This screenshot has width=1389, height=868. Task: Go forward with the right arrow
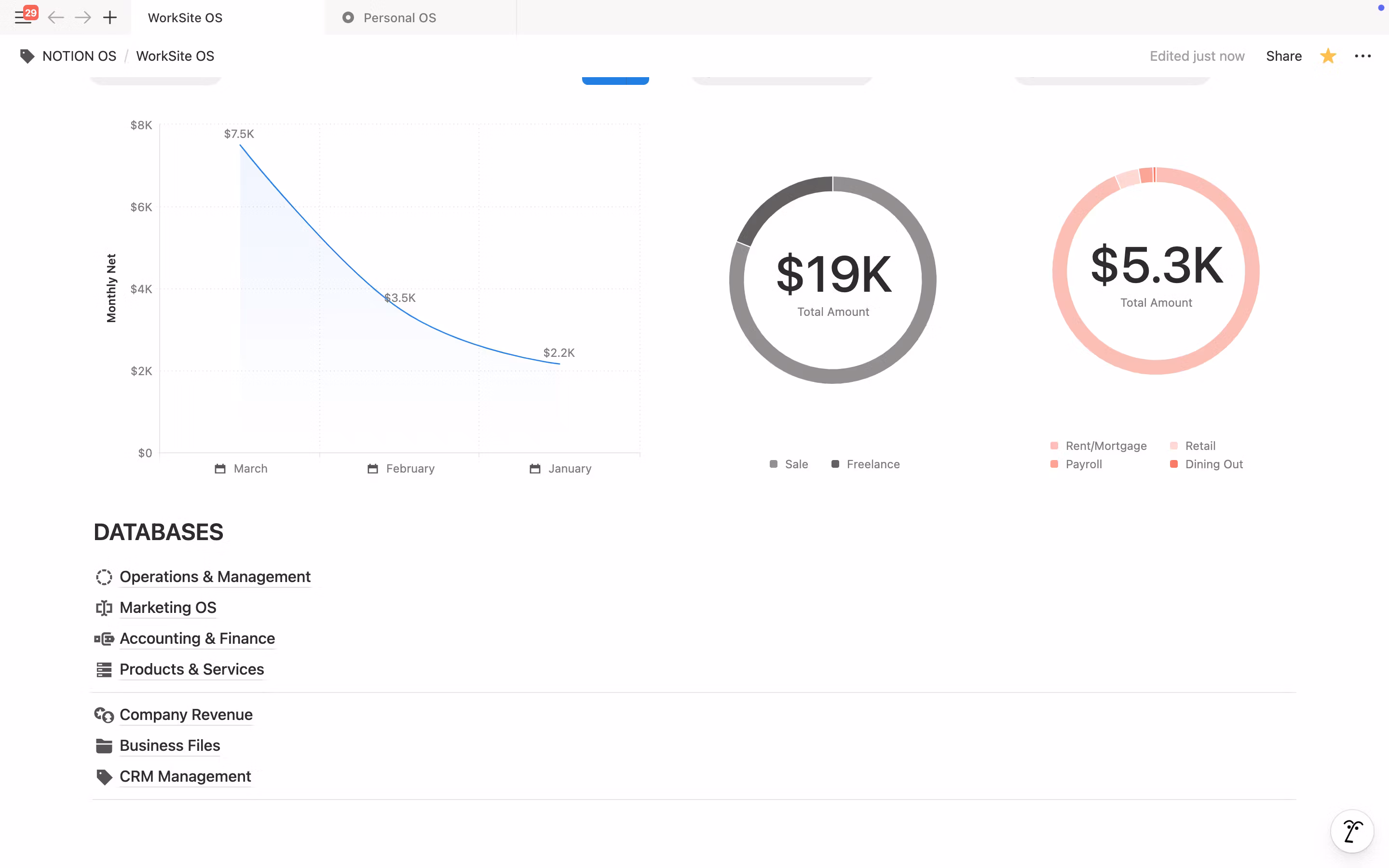[82, 18]
